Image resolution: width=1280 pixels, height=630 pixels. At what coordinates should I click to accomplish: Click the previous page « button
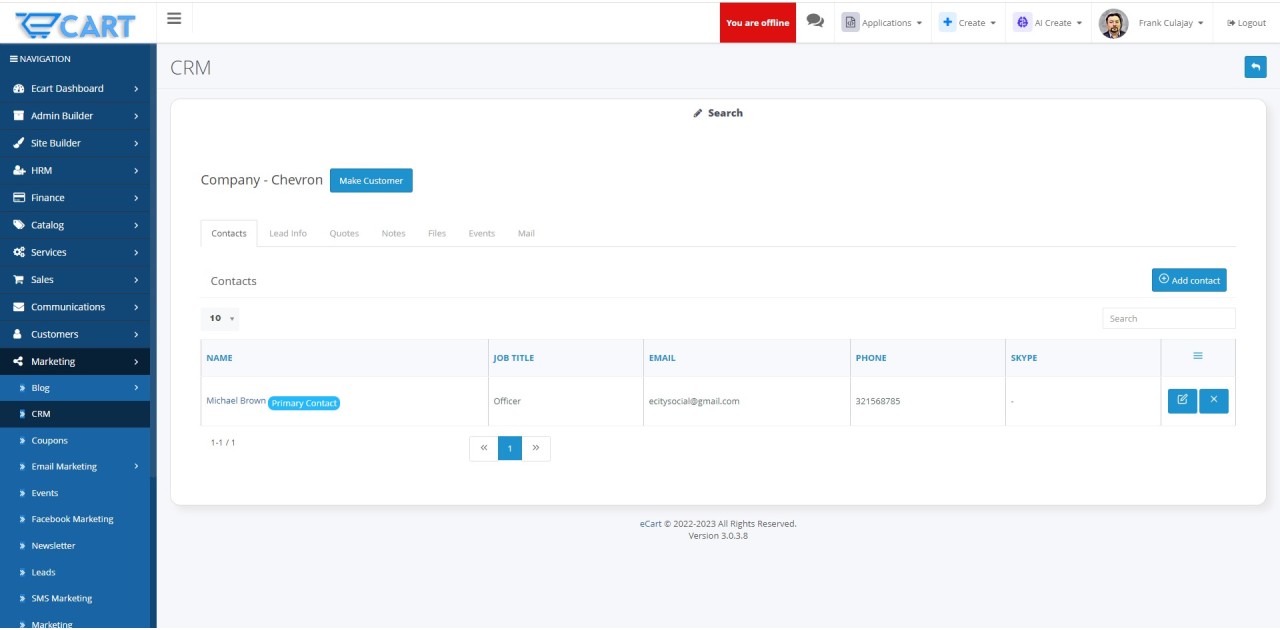(x=484, y=448)
